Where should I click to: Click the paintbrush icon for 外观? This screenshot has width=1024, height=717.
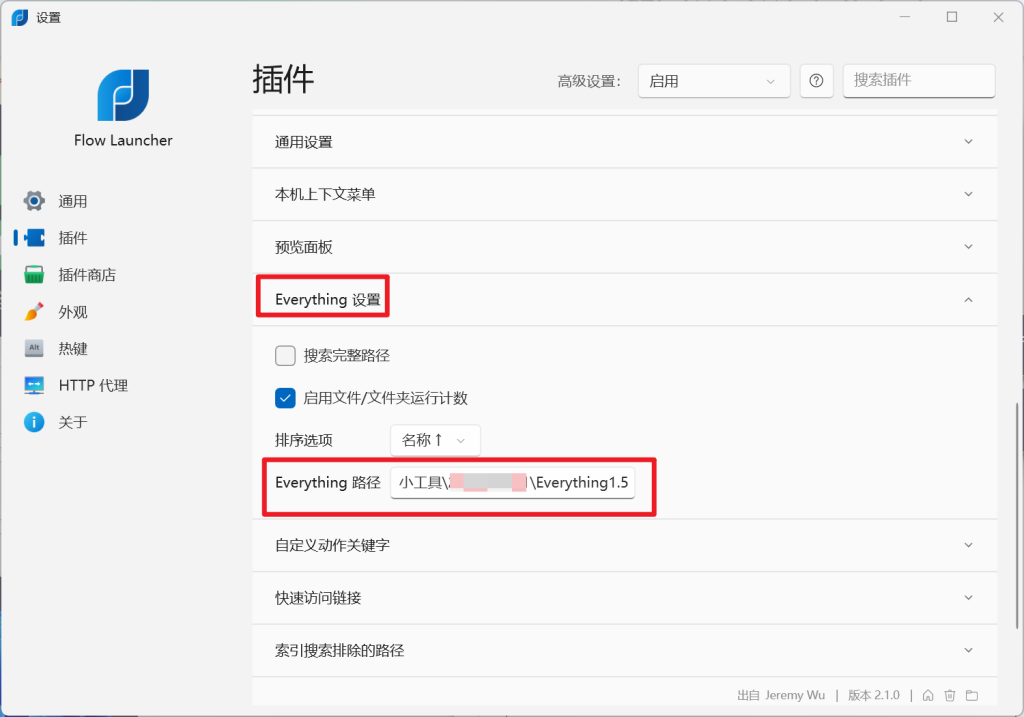click(x=34, y=311)
